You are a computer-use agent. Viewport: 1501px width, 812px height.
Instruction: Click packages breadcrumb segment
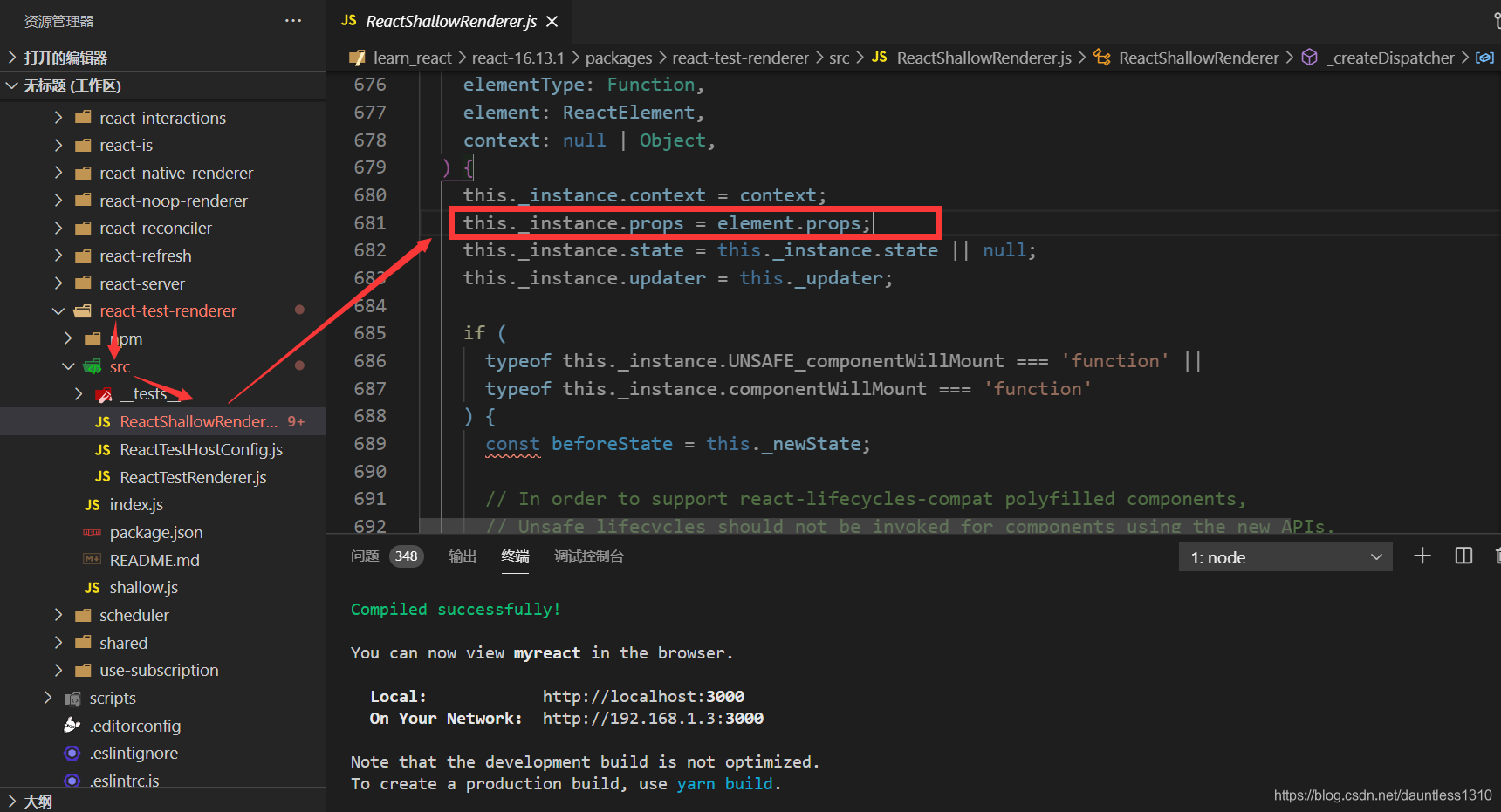click(x=619, y=58)
